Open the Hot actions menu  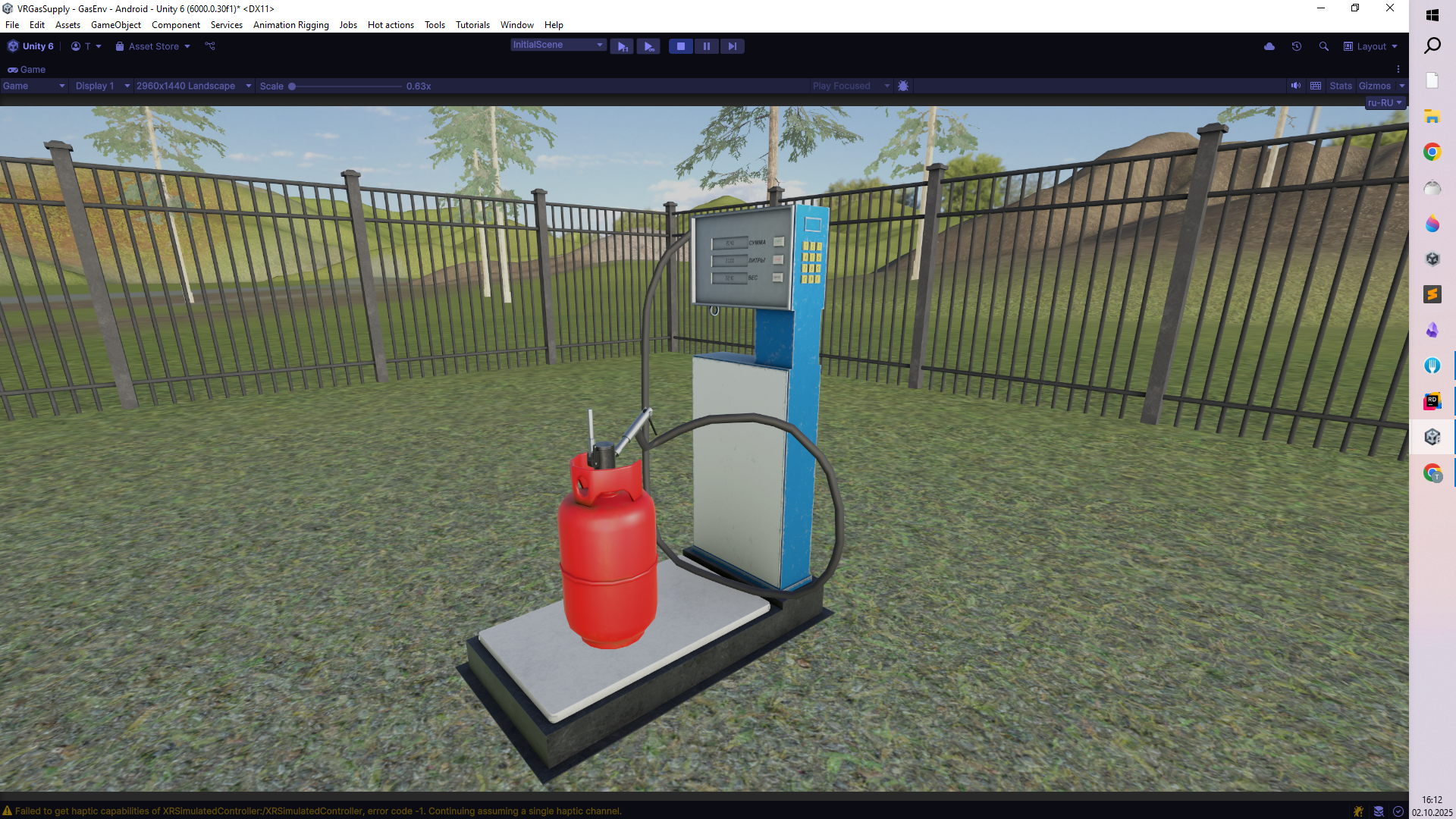[x=391, y=25]
